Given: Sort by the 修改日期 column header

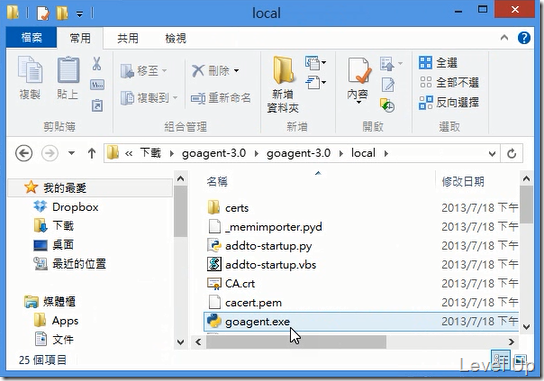Looking at the screenshot, I should [x=463, y=181].
